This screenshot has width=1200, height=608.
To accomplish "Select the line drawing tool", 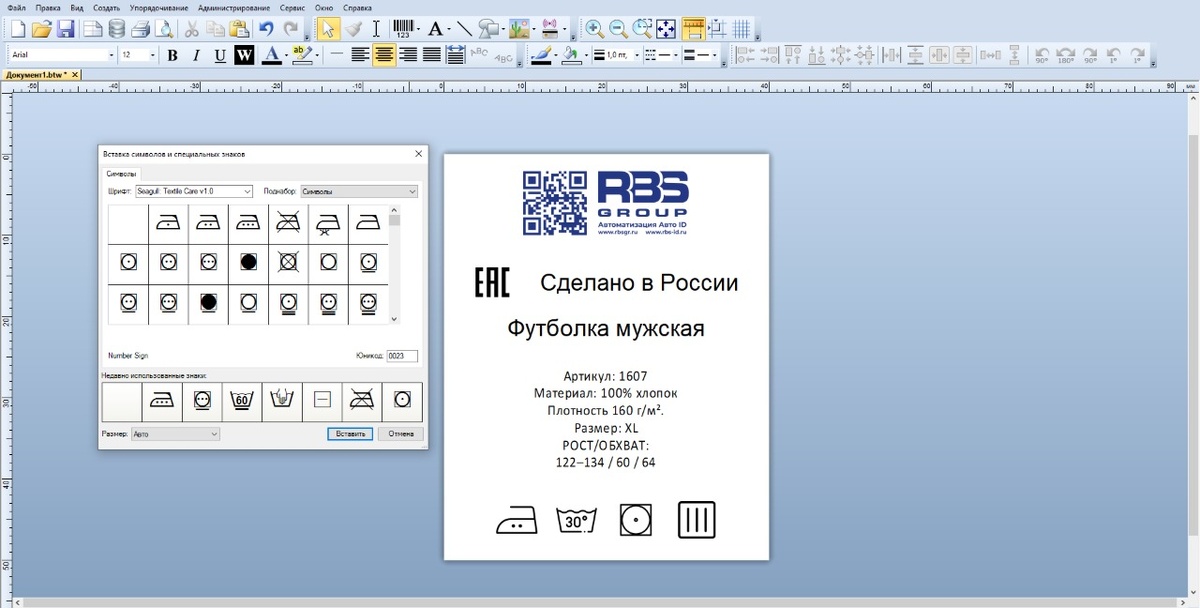I will tap(465, 29).
